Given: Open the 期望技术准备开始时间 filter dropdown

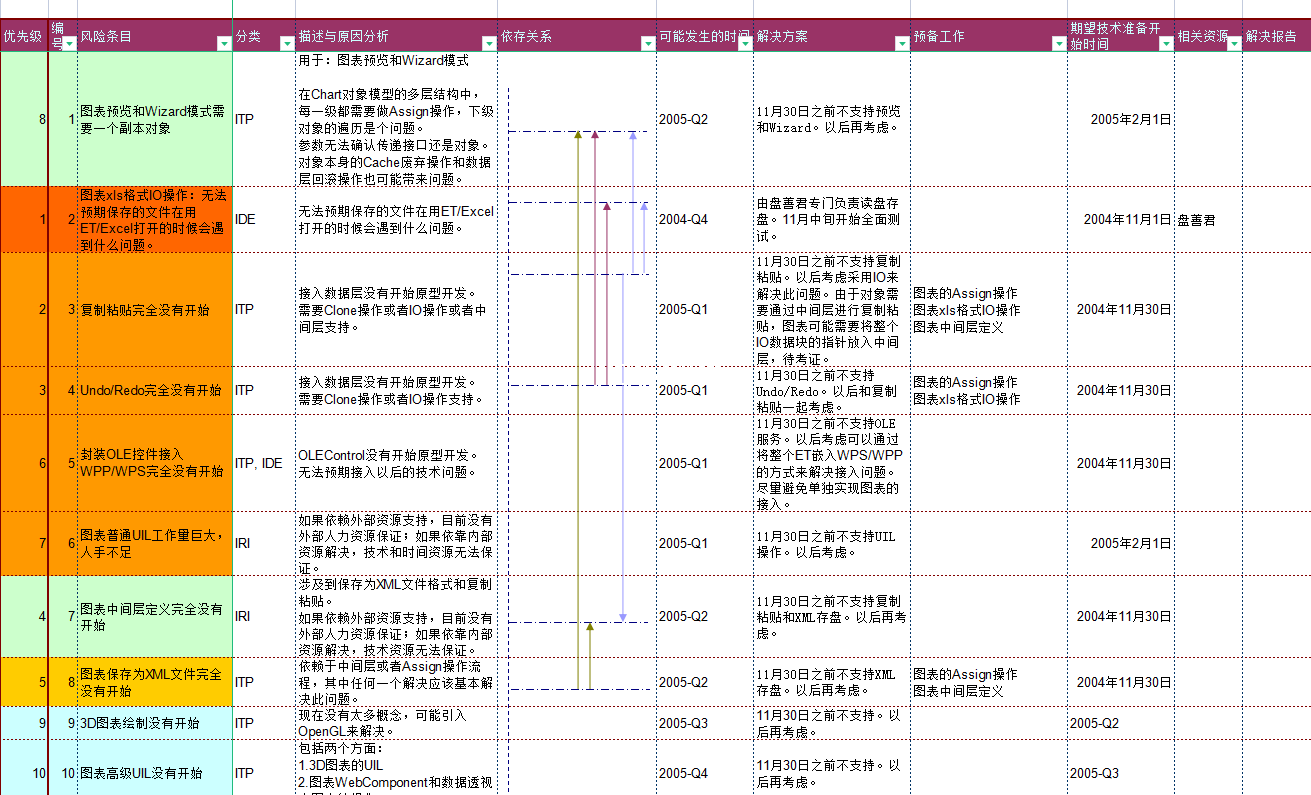Looking at the screenshot, I should coord(1165,44).
